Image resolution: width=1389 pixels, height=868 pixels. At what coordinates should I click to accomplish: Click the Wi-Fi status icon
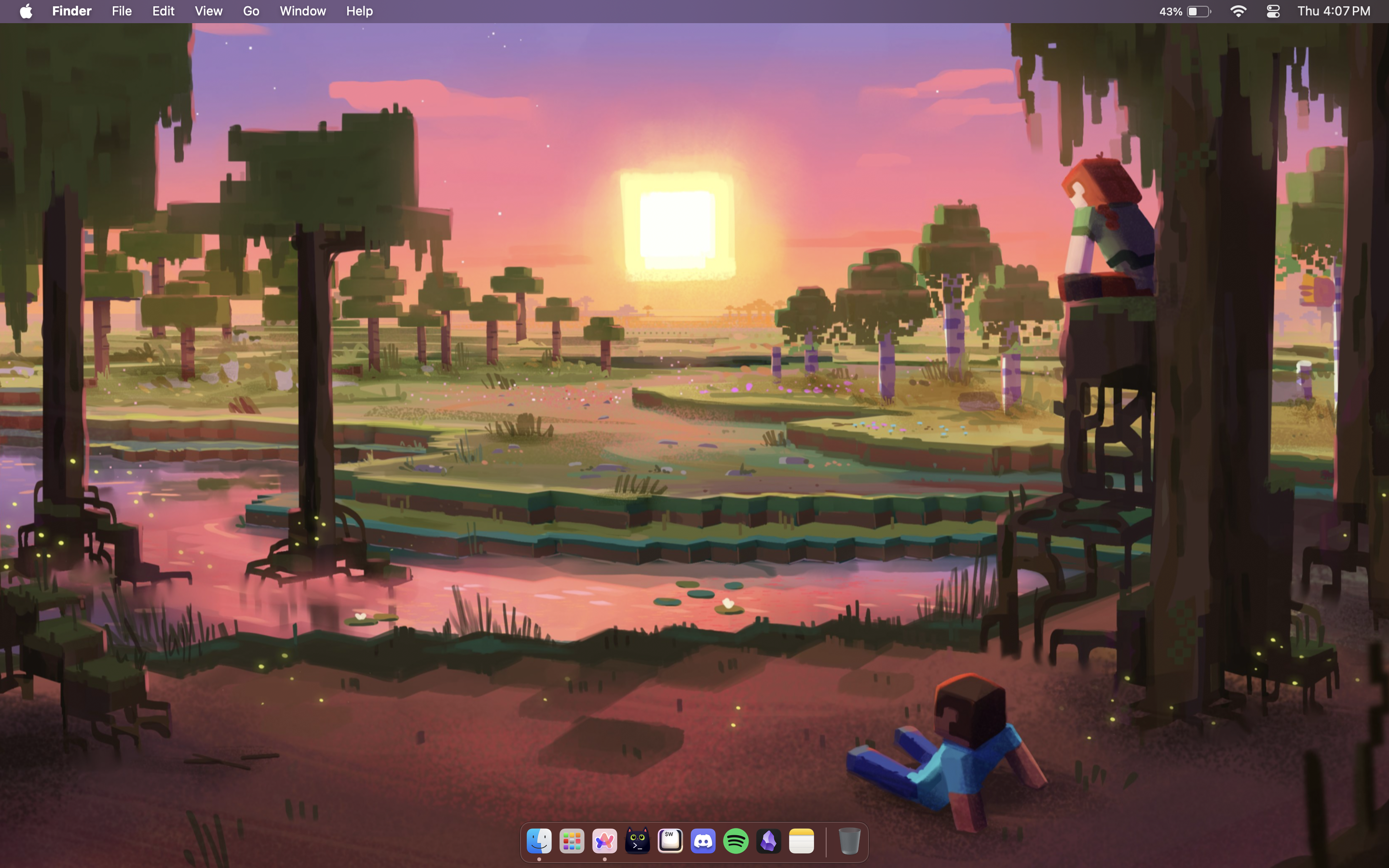pos(1238,12)
